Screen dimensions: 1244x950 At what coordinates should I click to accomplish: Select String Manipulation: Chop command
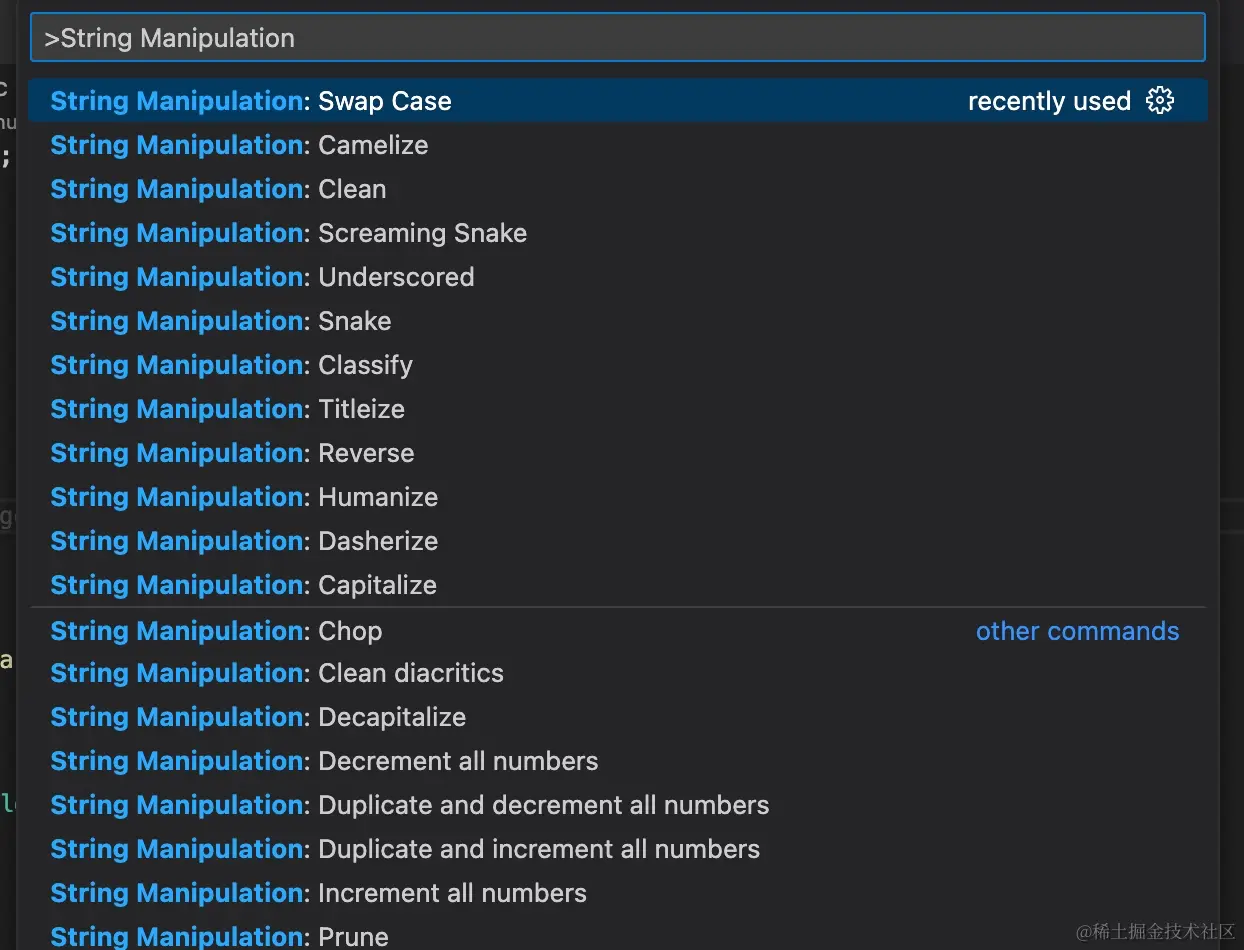click(x=618, y=631)
